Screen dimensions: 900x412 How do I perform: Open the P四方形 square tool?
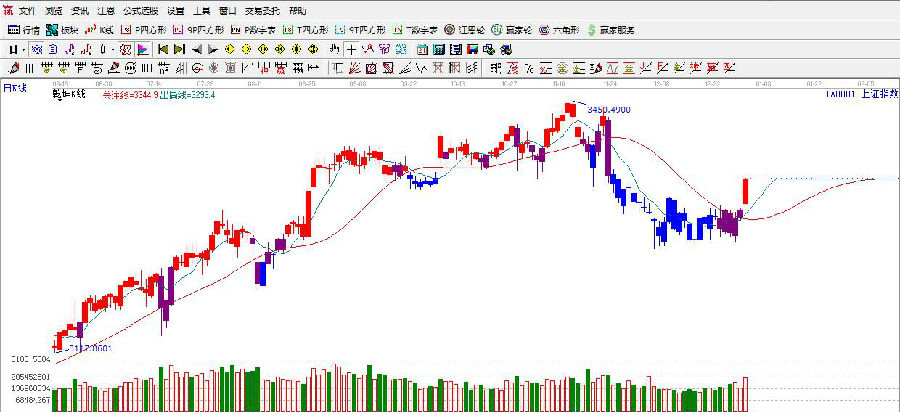143,30
